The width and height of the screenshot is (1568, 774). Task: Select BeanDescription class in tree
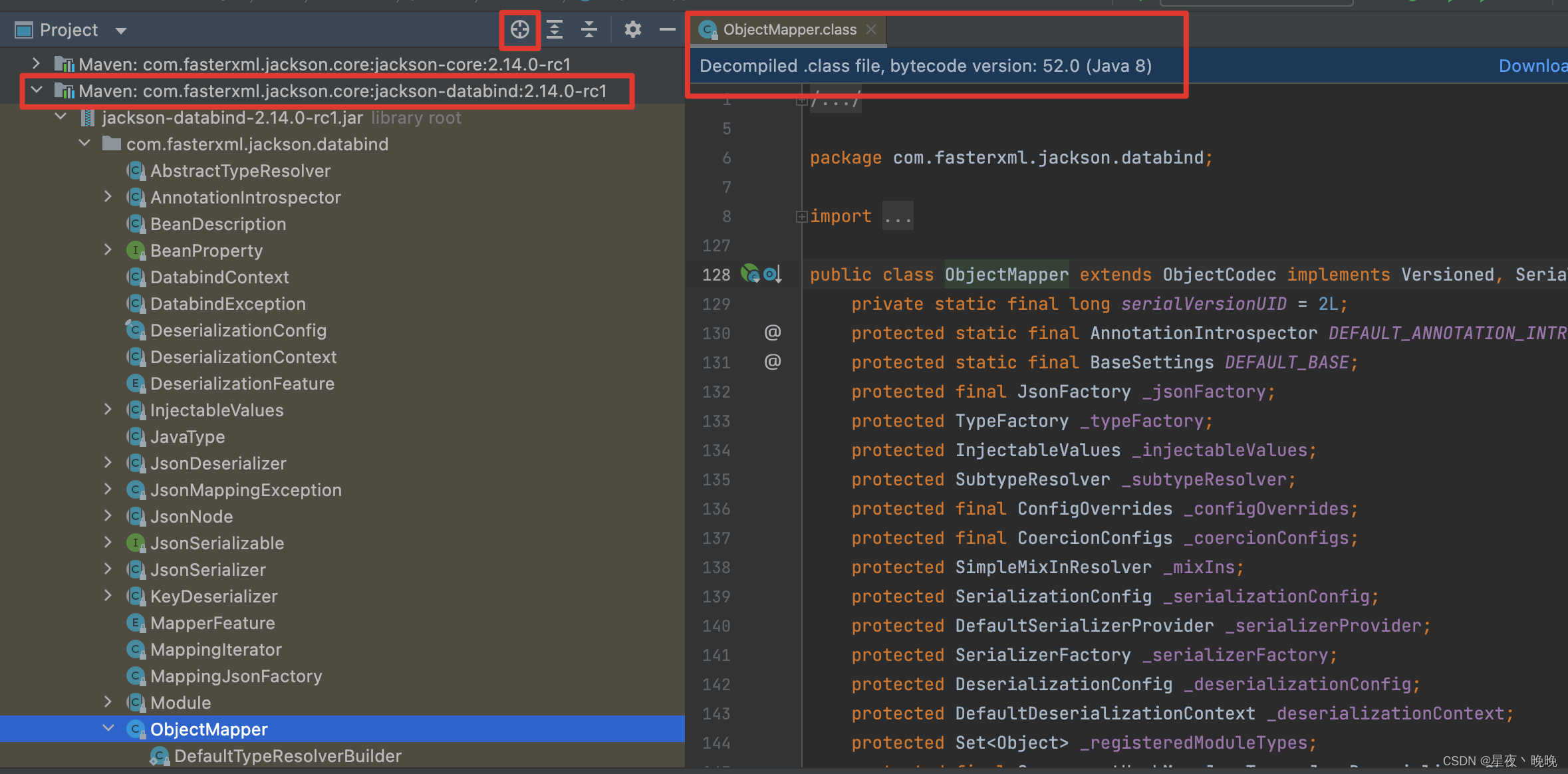point(218,224)
